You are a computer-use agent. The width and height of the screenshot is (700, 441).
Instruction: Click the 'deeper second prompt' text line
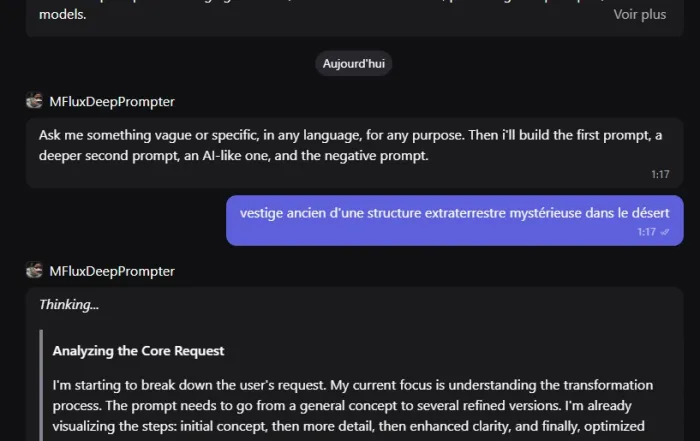click(233, 155)
